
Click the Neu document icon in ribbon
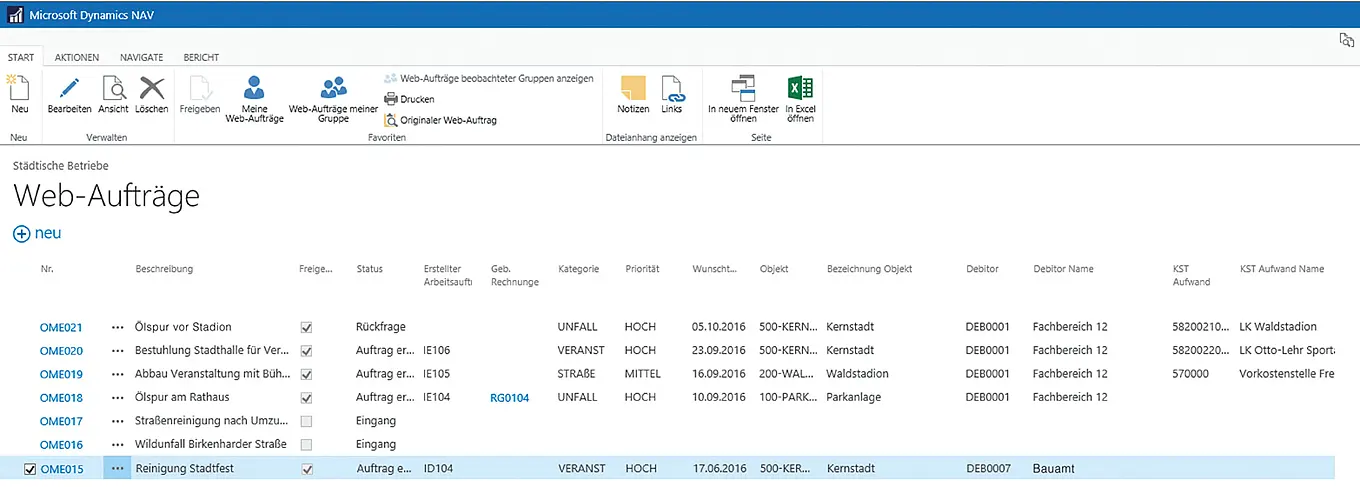pyautogui.click(x=20, y=88)
